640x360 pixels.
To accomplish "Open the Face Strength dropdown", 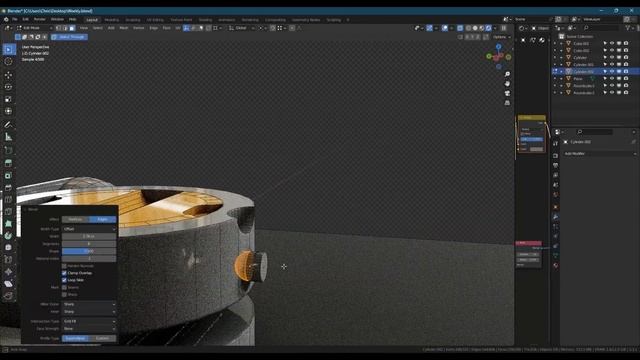I will pos(89,329).
